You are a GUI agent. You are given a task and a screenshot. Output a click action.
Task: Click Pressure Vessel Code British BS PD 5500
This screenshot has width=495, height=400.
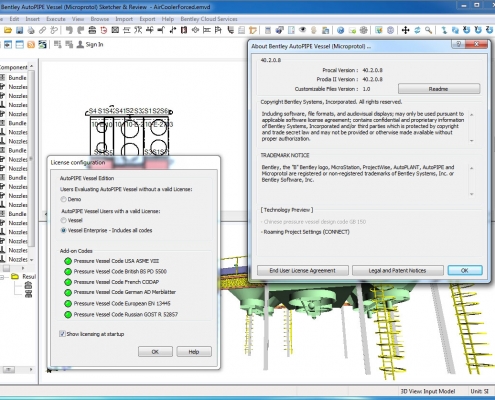pos(120,271)
